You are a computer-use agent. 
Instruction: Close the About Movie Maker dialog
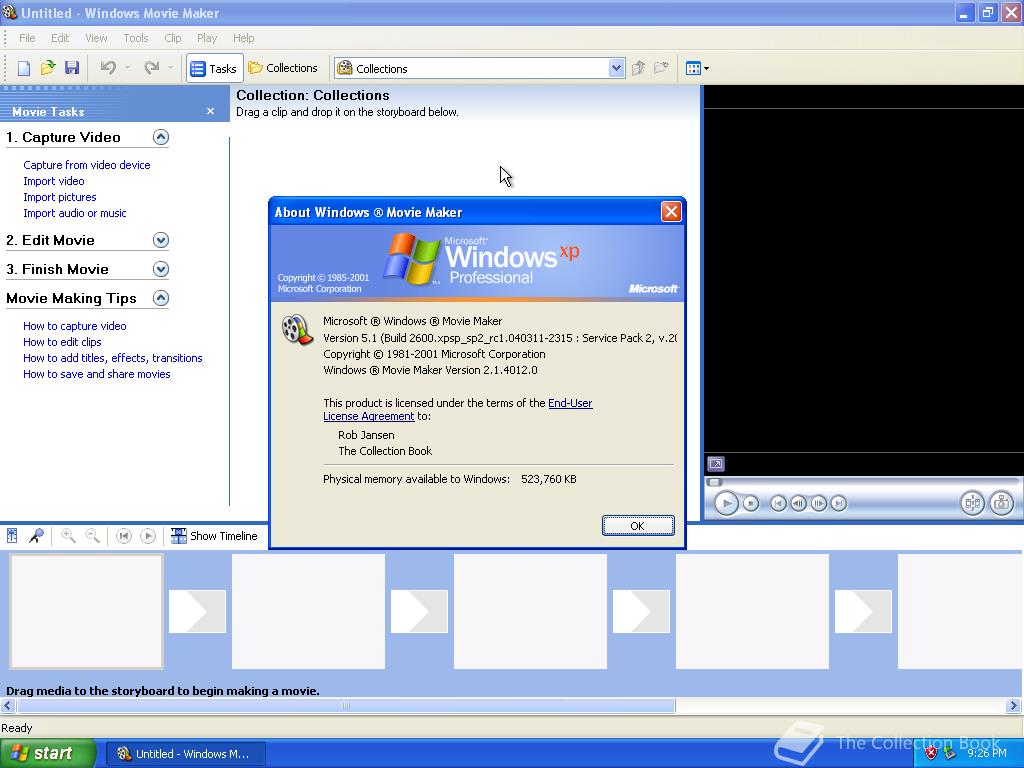[671, 212]
